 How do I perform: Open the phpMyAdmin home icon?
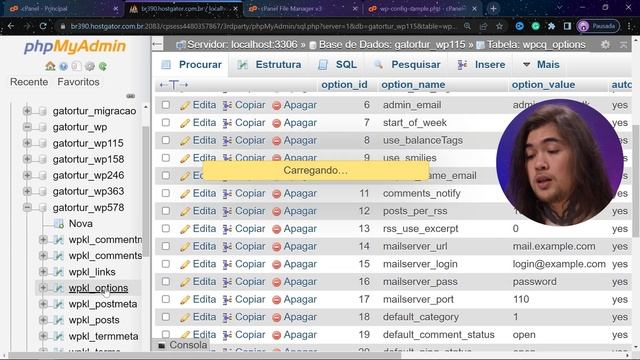tap(50, 66)
